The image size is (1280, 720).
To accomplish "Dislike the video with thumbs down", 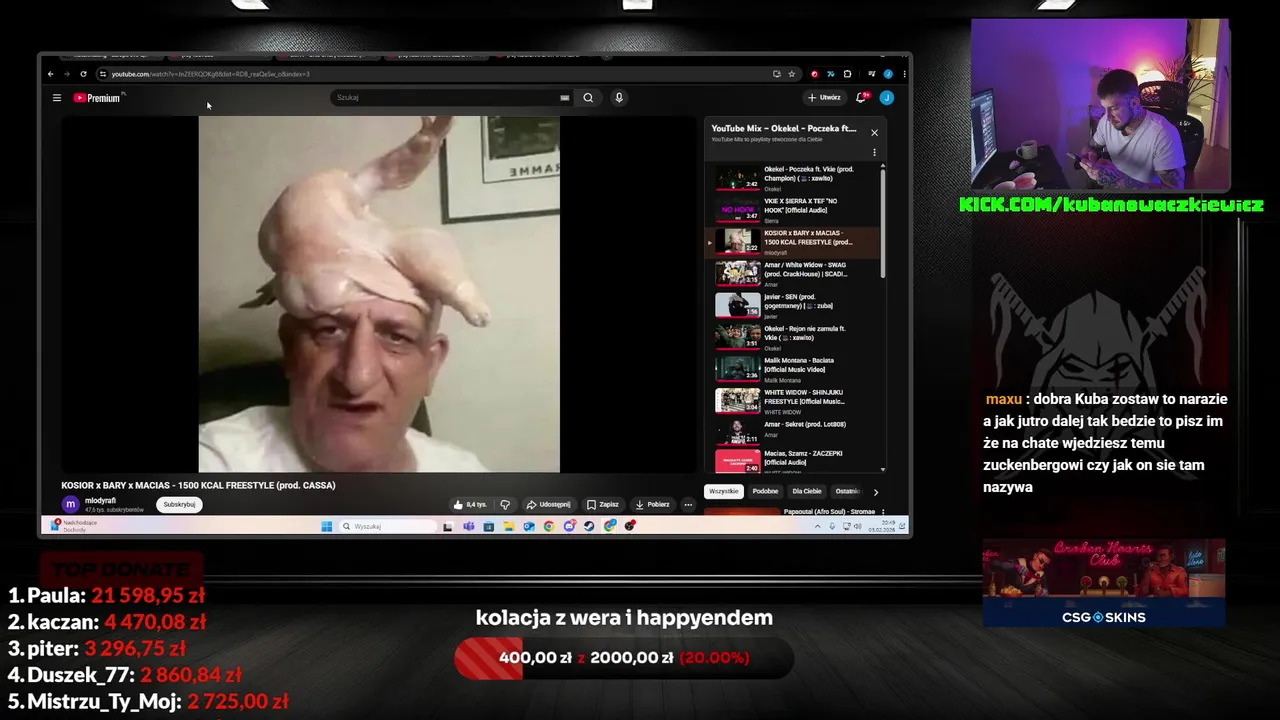I will pyautogui.click(x=505, y=505).
